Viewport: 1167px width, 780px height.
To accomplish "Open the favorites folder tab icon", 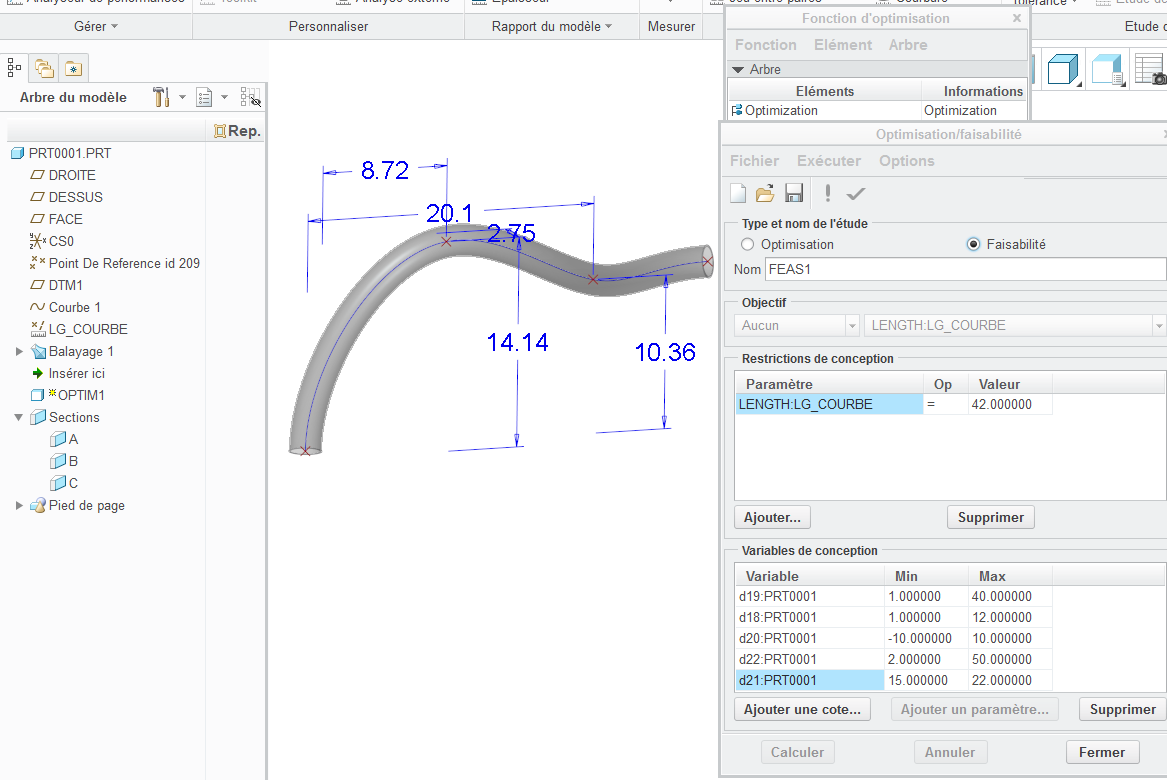I will pyautogui.click(x=73, y=68).
